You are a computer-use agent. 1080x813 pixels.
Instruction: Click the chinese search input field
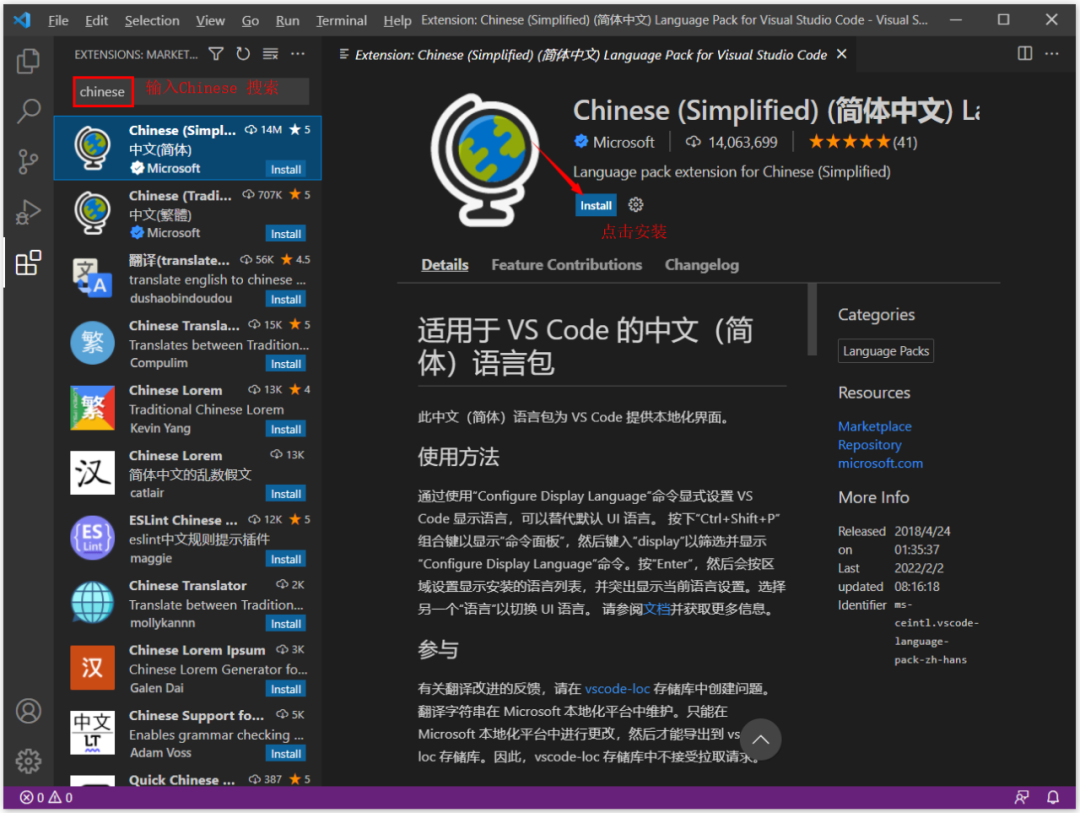point(103,91)
